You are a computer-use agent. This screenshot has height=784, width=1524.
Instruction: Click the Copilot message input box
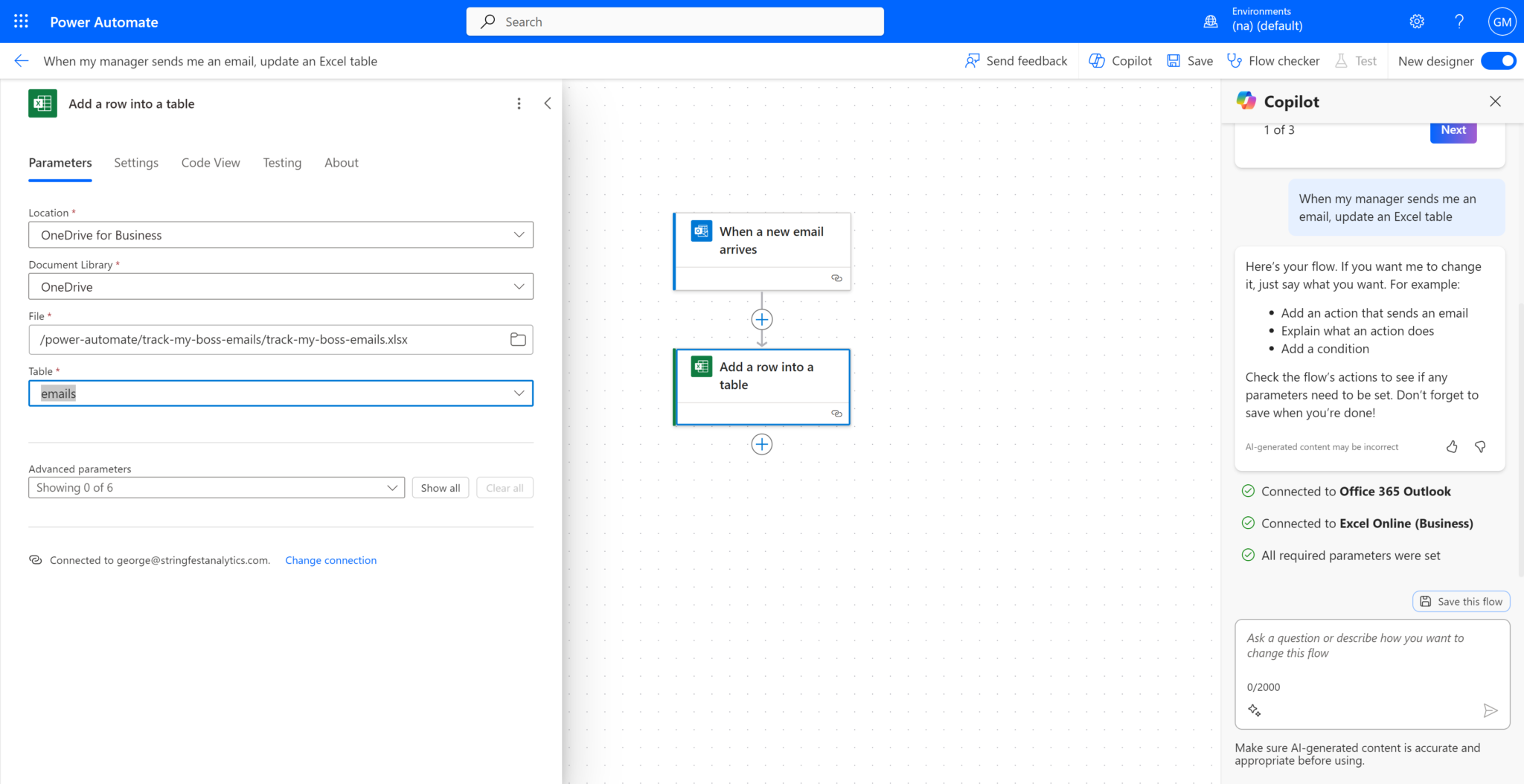(x=1371, y=655)
